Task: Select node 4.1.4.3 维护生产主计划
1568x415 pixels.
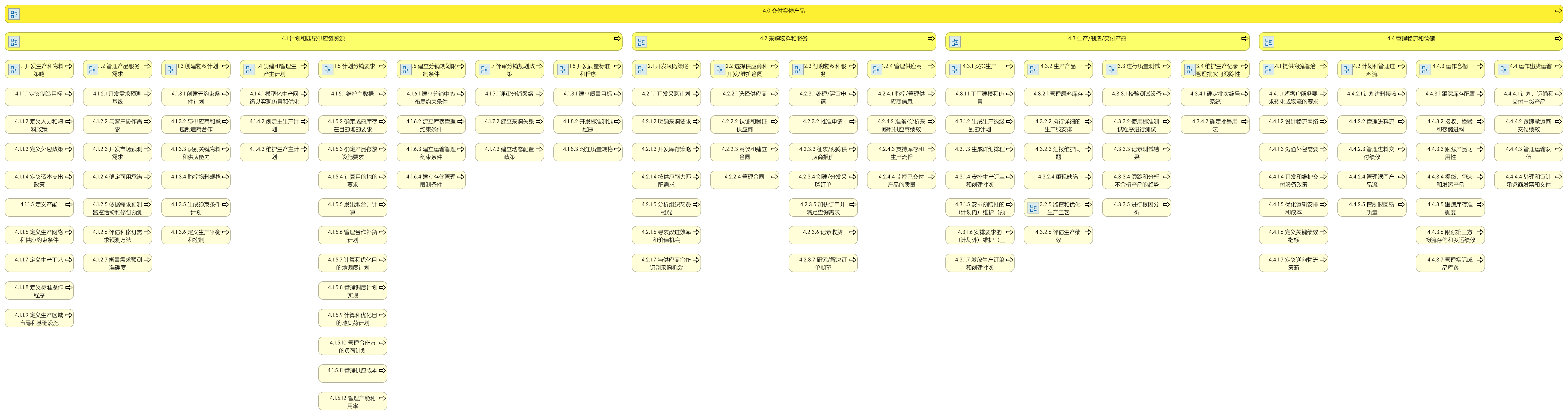Action: (275, 152)
